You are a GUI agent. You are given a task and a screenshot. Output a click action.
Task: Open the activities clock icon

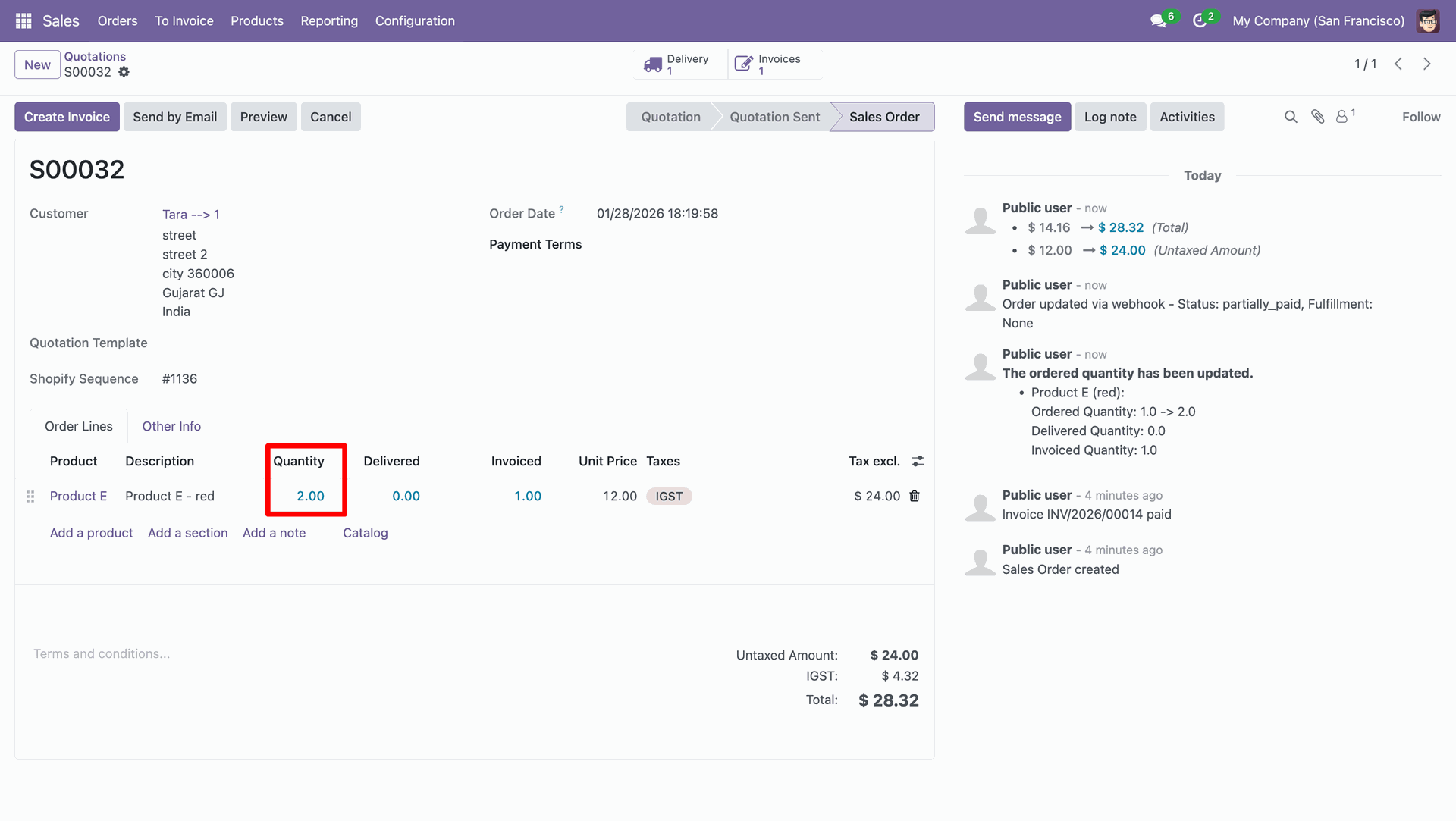point(1200,21)
